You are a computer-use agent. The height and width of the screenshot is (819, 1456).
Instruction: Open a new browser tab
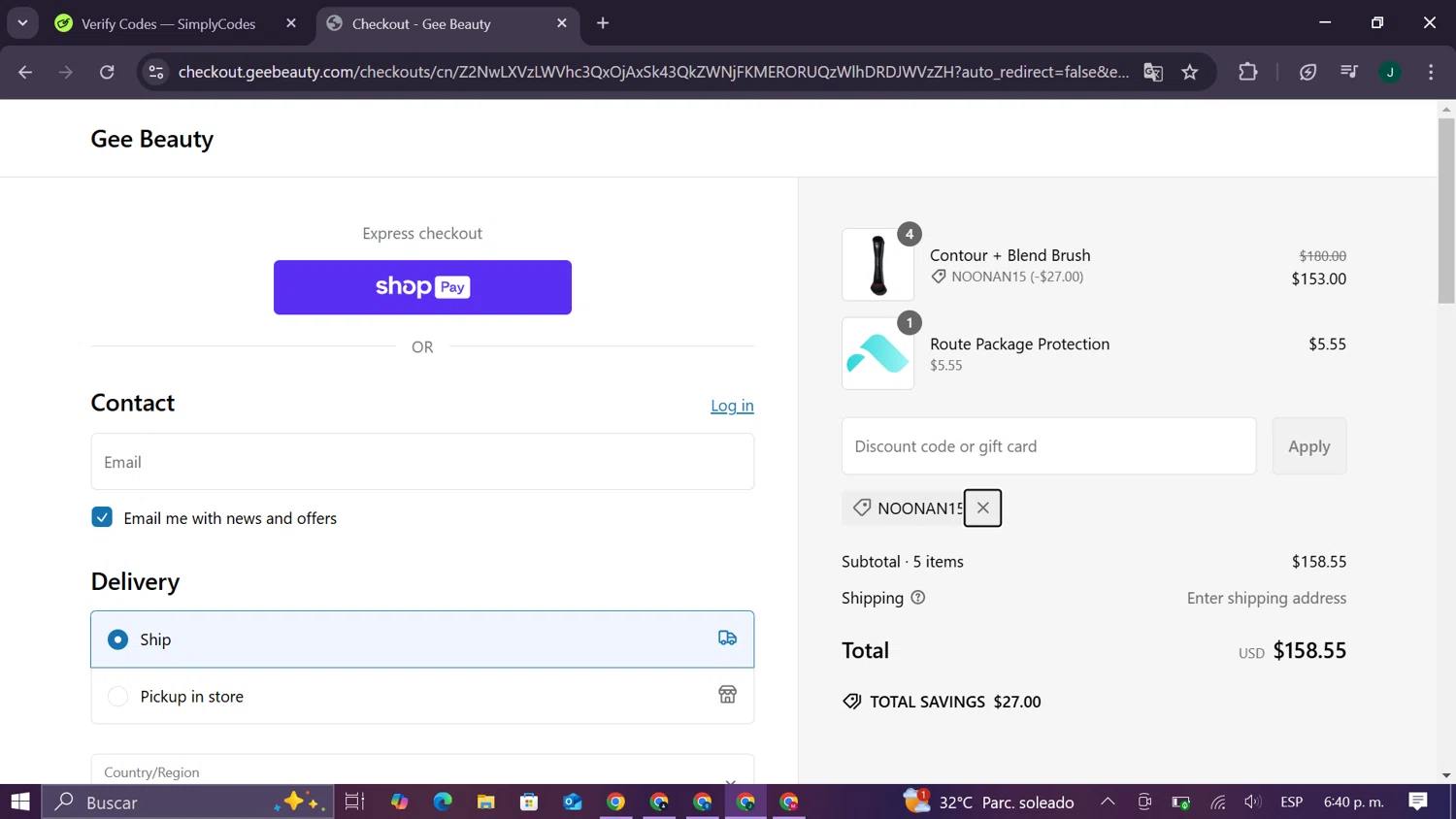tap(603, 23)
